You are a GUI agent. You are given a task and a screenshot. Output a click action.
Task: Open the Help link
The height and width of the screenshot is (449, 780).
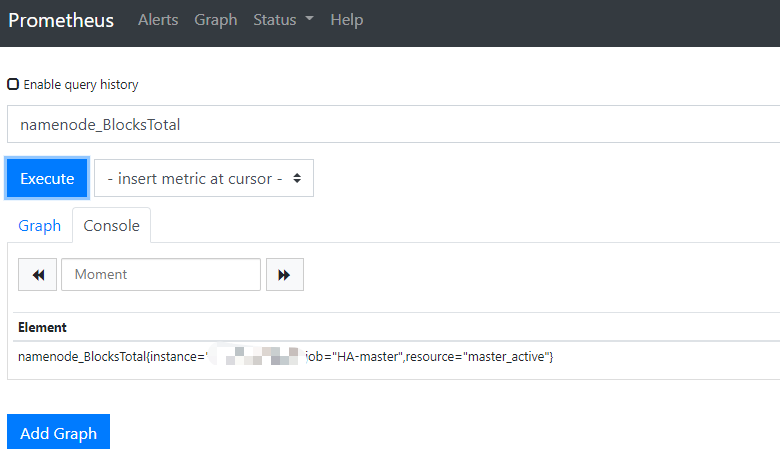tap(347, 20)
